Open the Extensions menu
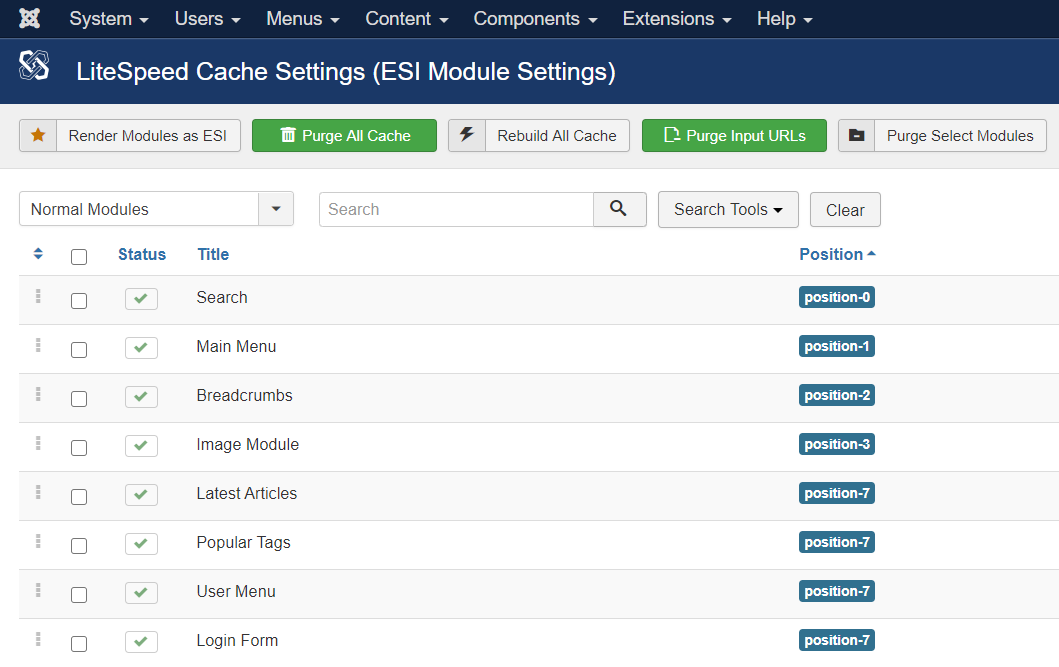Image resolution: width=1059 pixels, height=667 pixels. click(x=677, y=19)
